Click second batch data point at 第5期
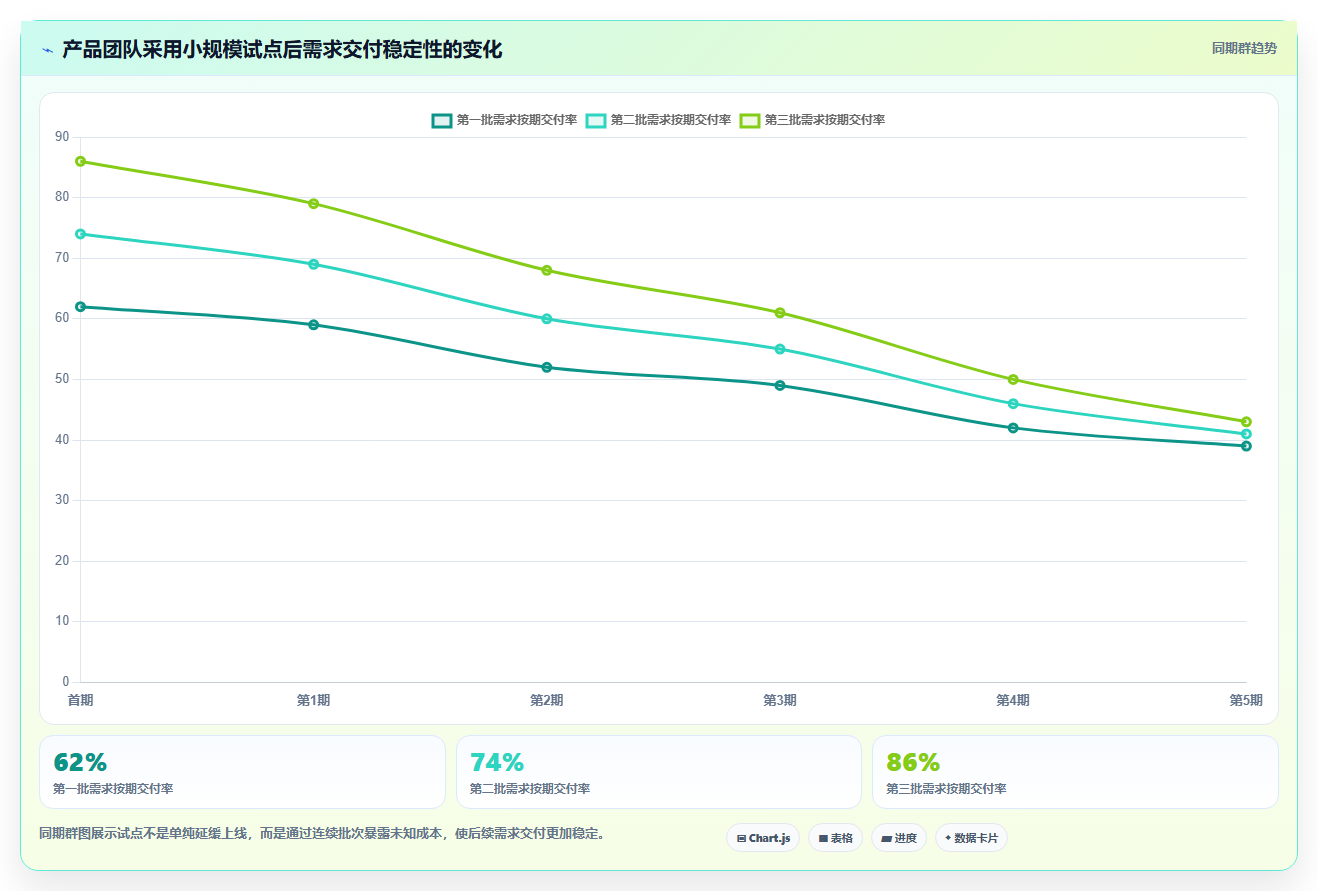This screenshot has width=1318, height=891. click(1246, 434)
